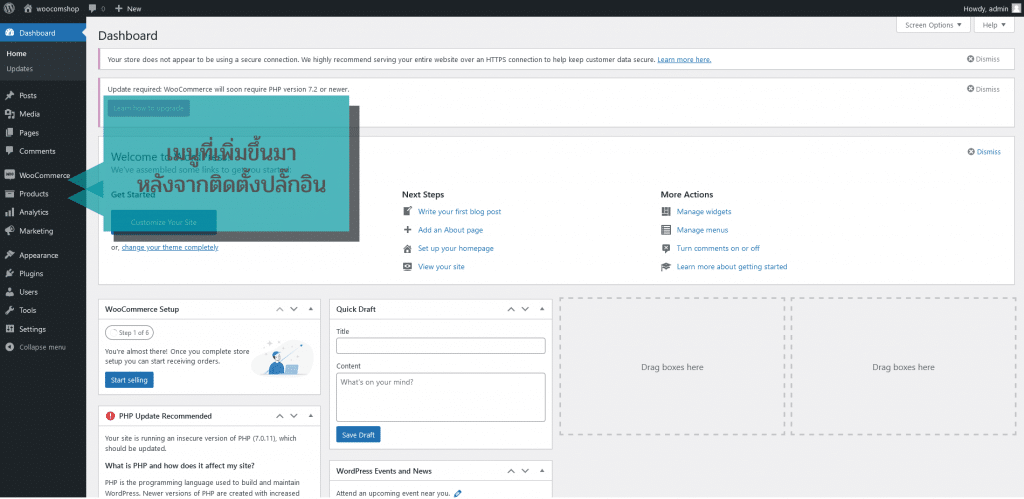Dismiss the PHP update required notice
The width and height of the screenshot is (1024, 499).
(983, 89)
